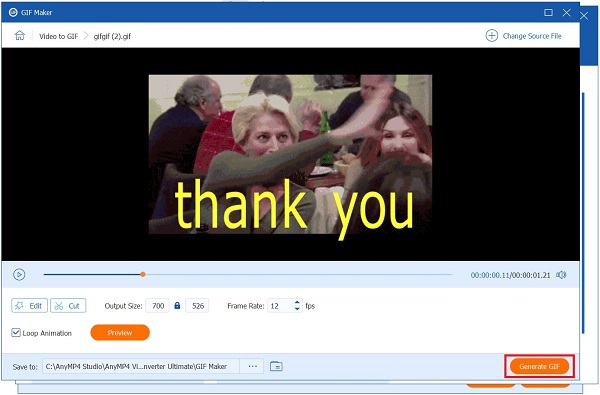This screenshot has width=600, height=395.
Task: Uncheck Loop Animation checkbox
Action: [x=16, y=333]
